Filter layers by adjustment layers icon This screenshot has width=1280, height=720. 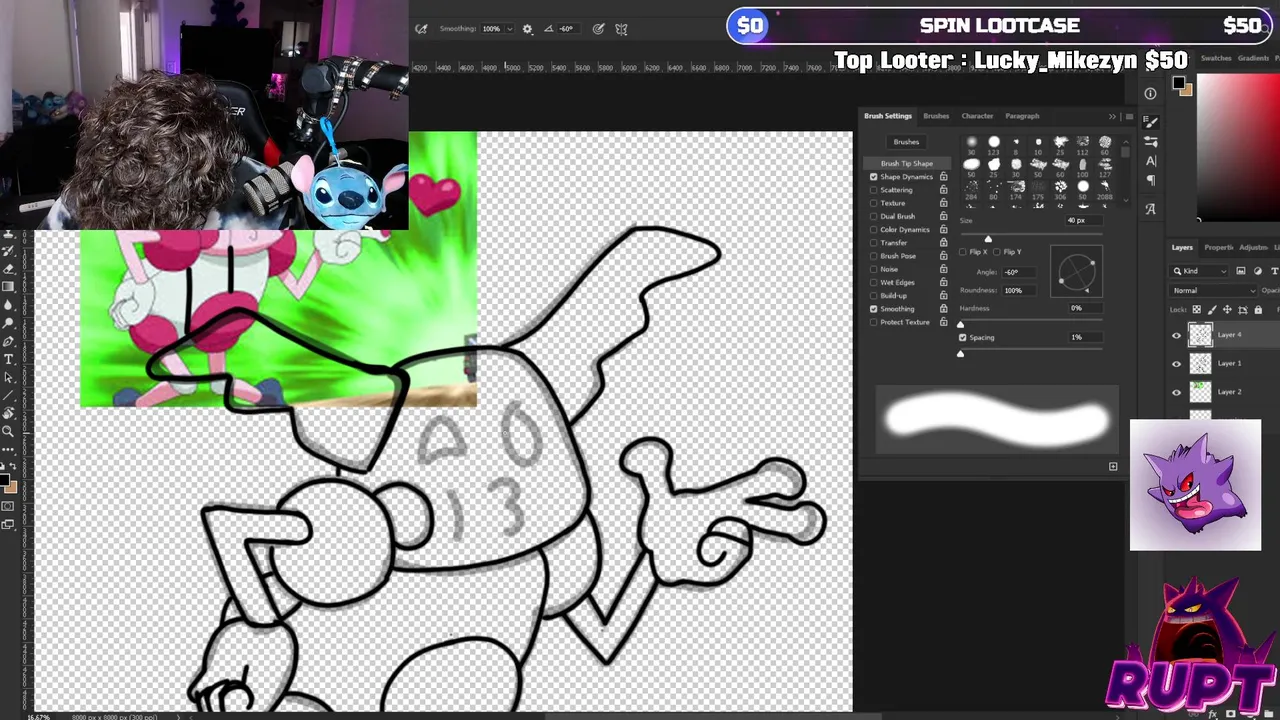(1257, 271)
